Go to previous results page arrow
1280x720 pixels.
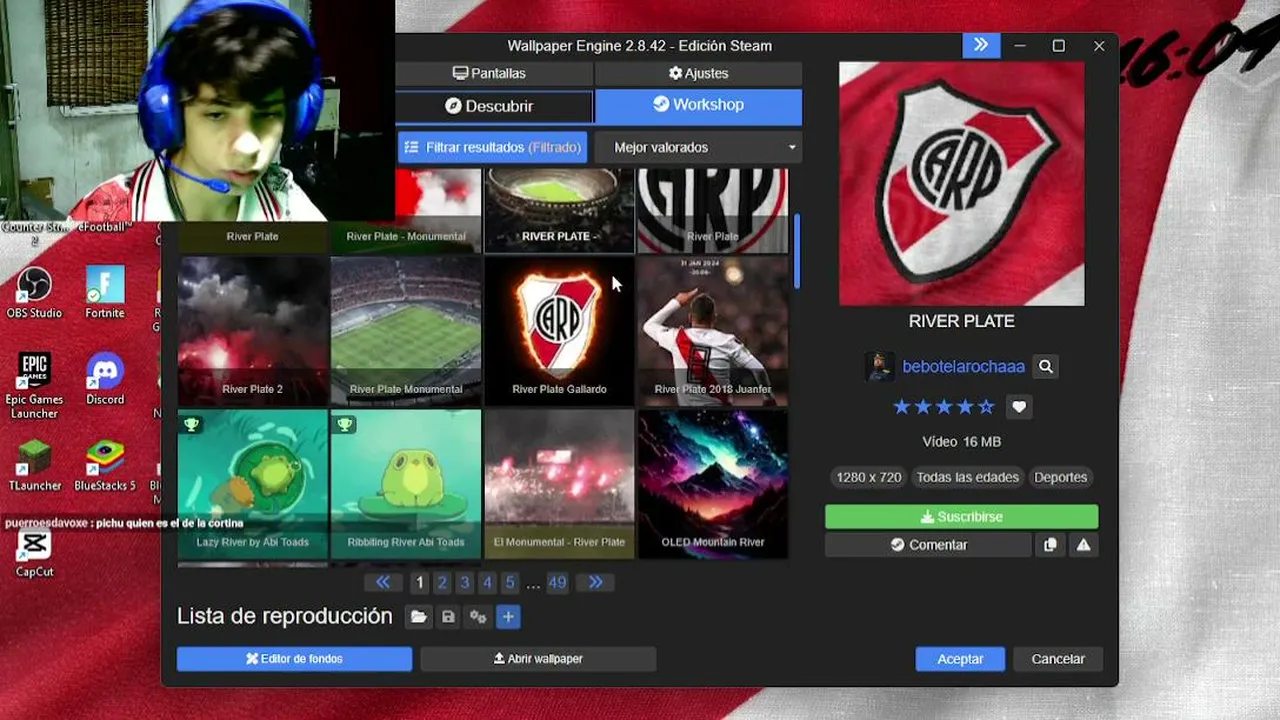click(383, 582)
